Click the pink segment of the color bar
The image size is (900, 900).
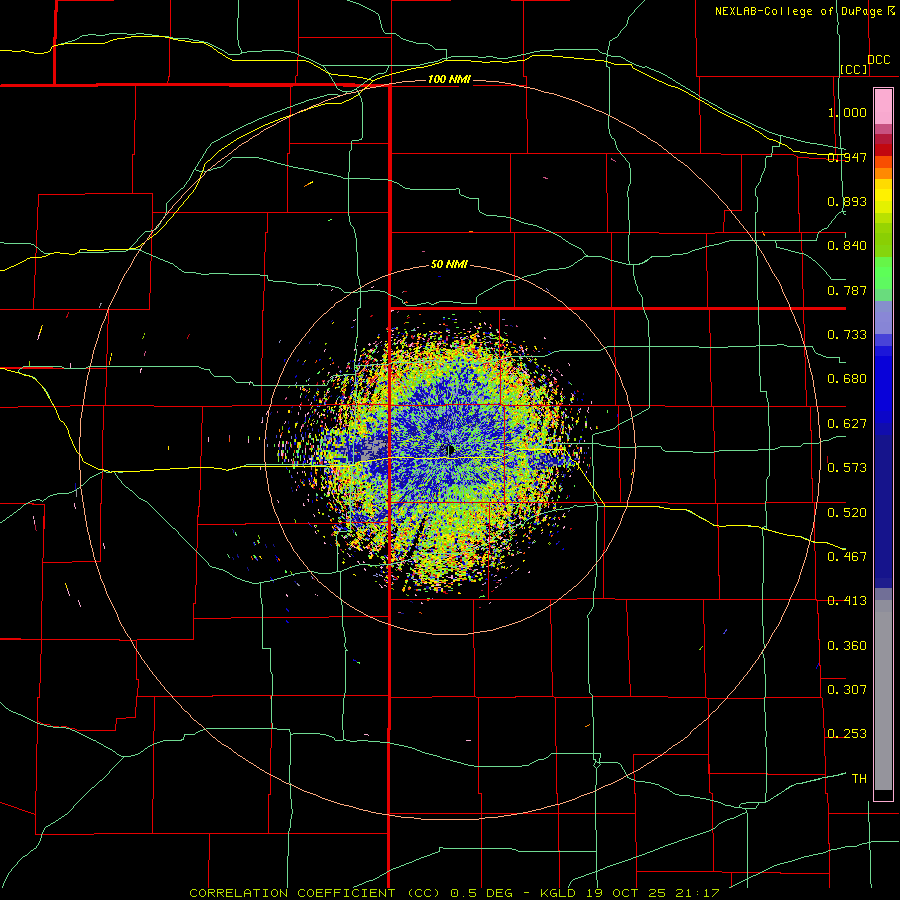tap(883, 106)
